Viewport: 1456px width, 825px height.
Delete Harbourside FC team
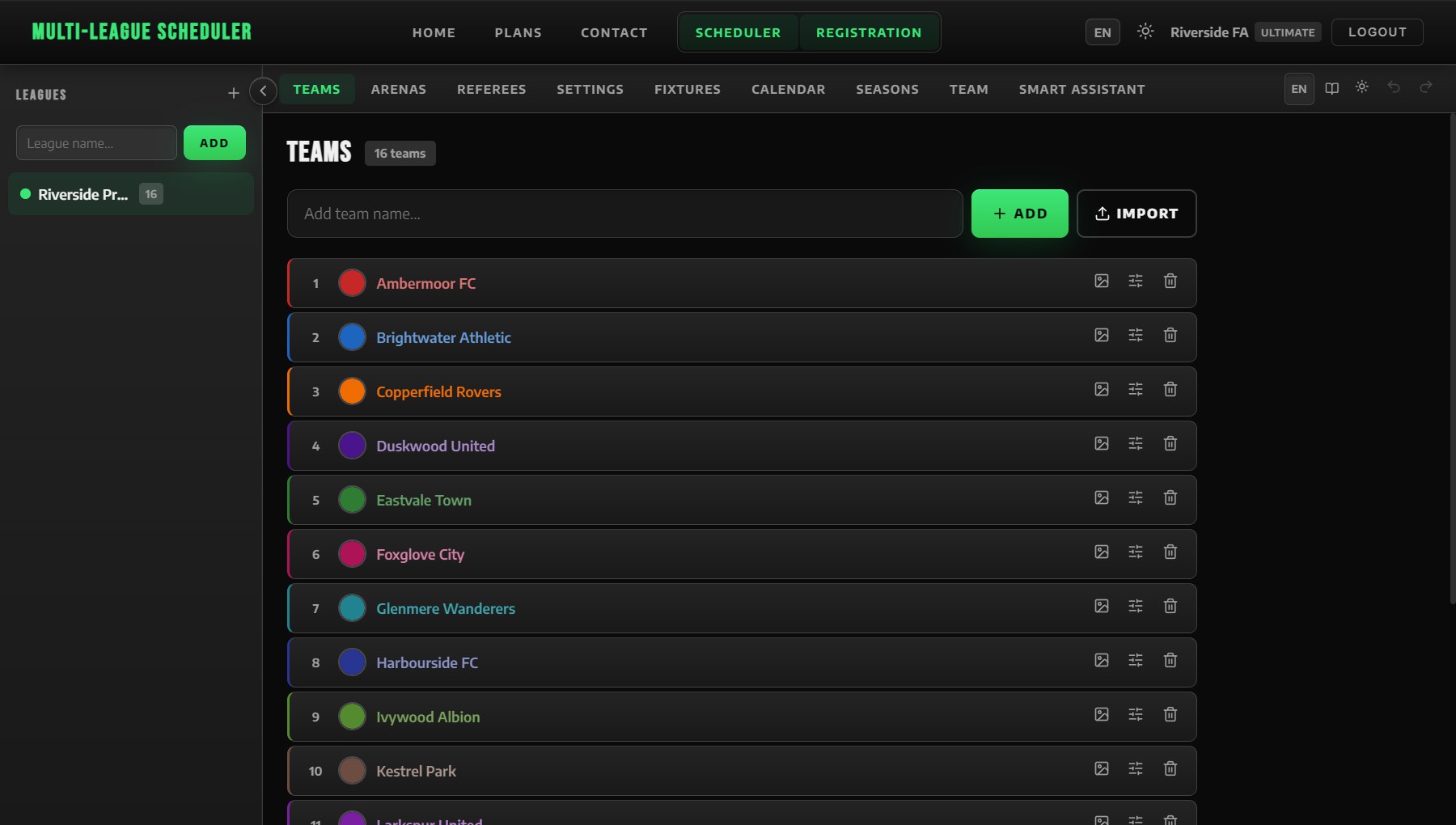(1170, 661)
